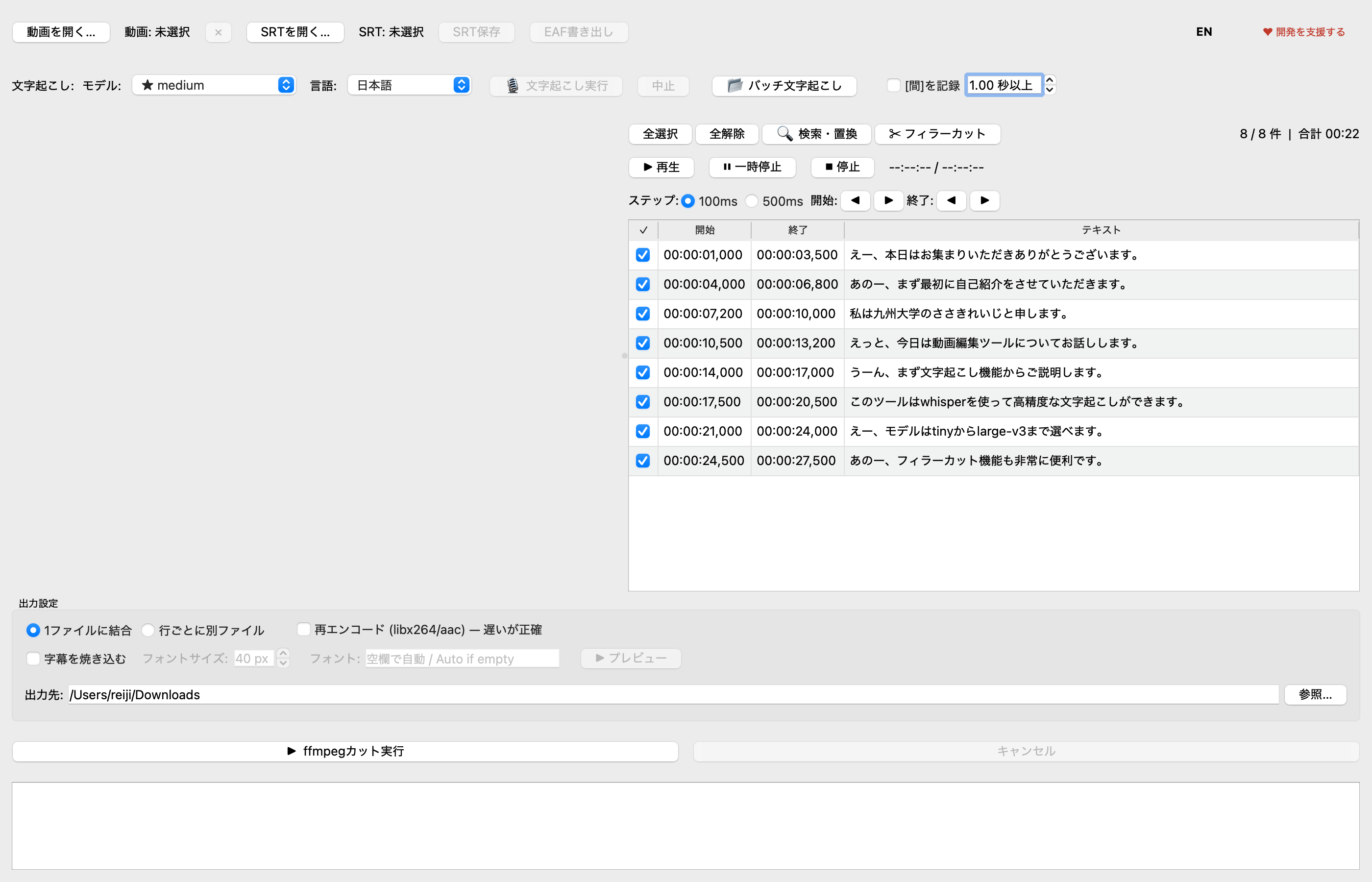Nudge 終了 time later with right arrow
The image size is (1372, 882).
pyautogui.click(x=985, y=200)
